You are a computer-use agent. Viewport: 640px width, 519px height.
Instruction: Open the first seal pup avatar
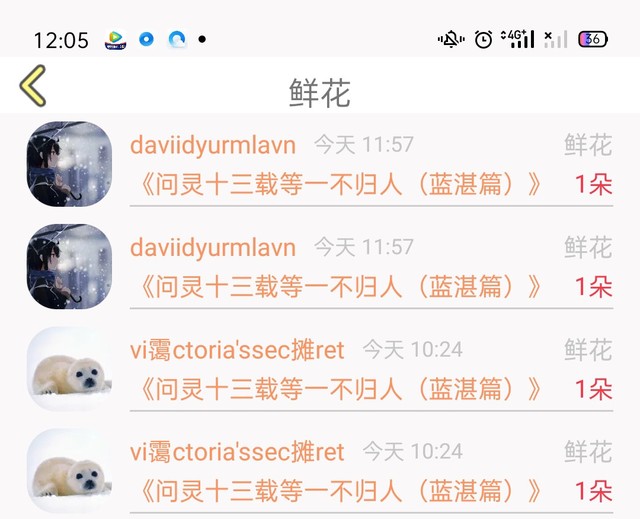tap(69, 369)
